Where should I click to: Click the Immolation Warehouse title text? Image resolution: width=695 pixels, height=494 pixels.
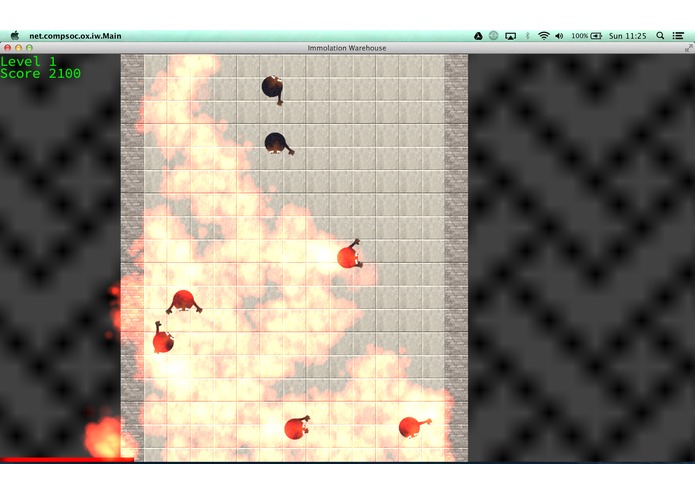pyautogui.click(x=347, y=48)
